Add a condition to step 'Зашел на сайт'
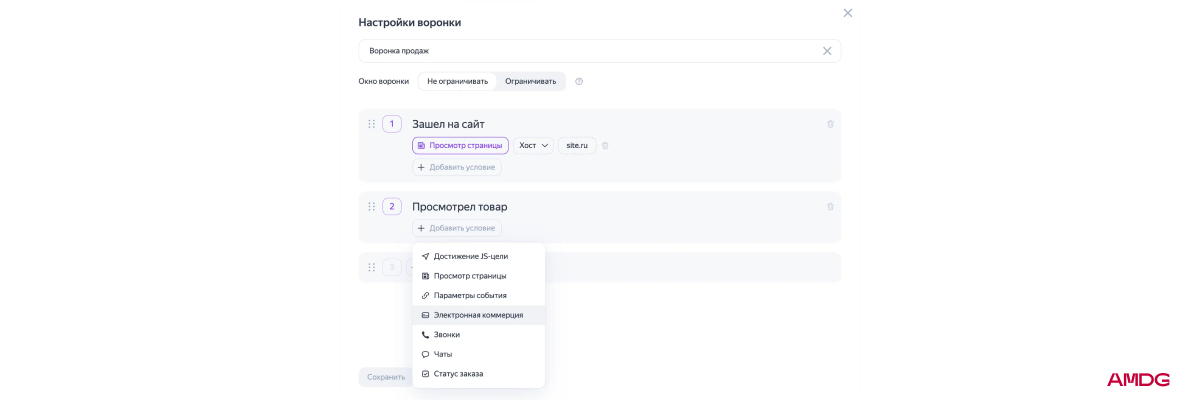 456,167
